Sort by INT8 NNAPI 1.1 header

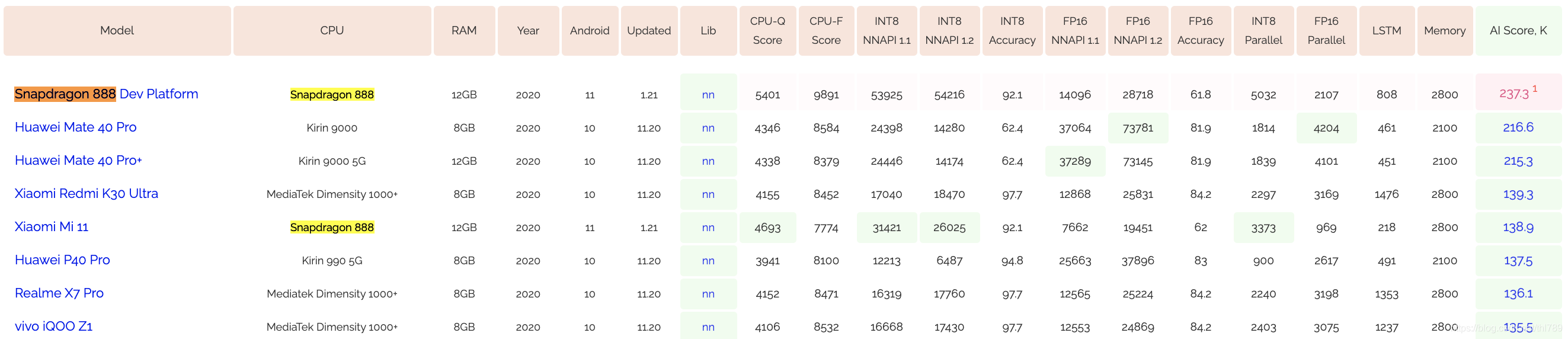887,30
